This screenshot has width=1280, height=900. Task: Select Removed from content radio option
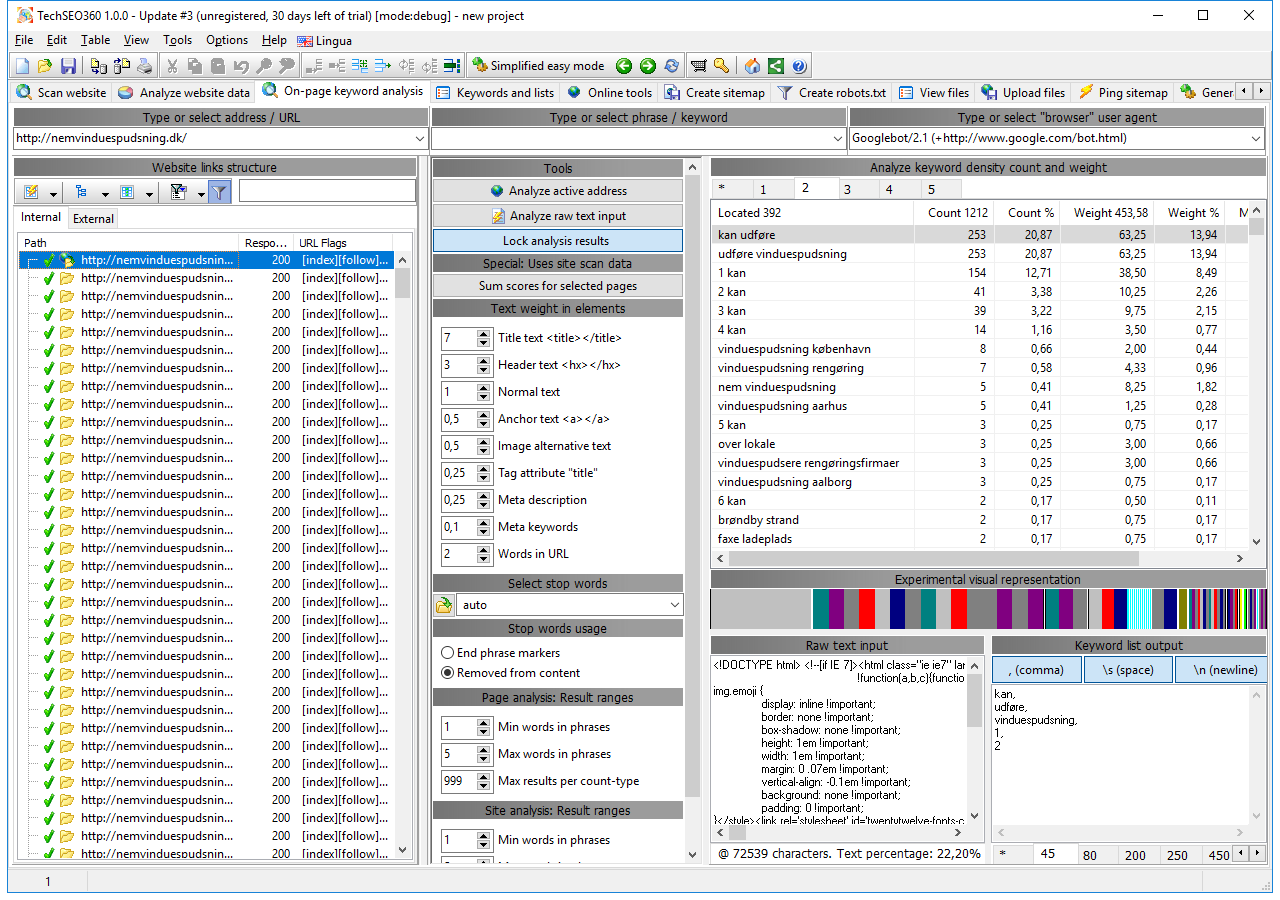point(447,673)
